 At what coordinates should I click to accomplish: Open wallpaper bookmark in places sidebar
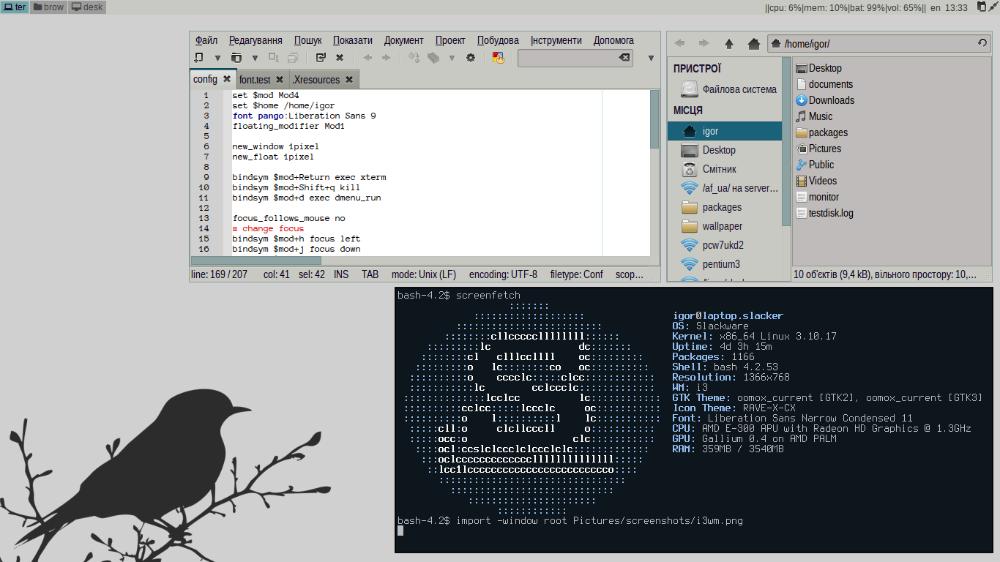click(x=724, y=226)
